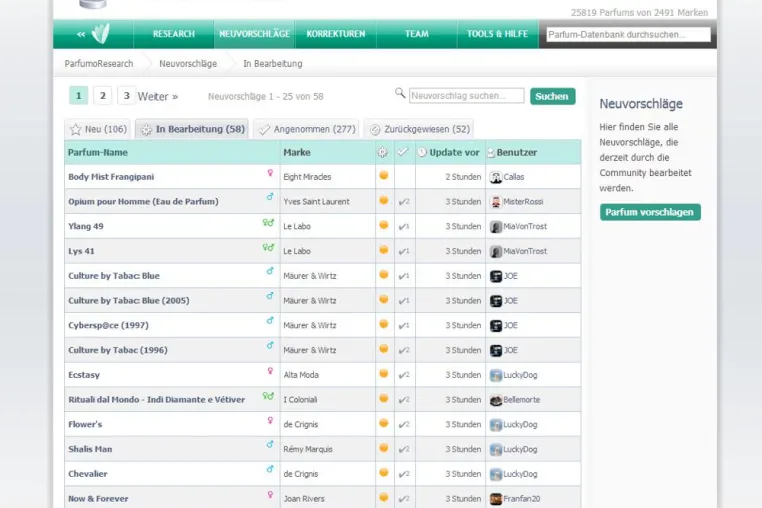Image resolution: width=762 pixels, height=508 pixels.
Task: Click the male gender icon for Shalis Man
Action: (x=270, y=444)
